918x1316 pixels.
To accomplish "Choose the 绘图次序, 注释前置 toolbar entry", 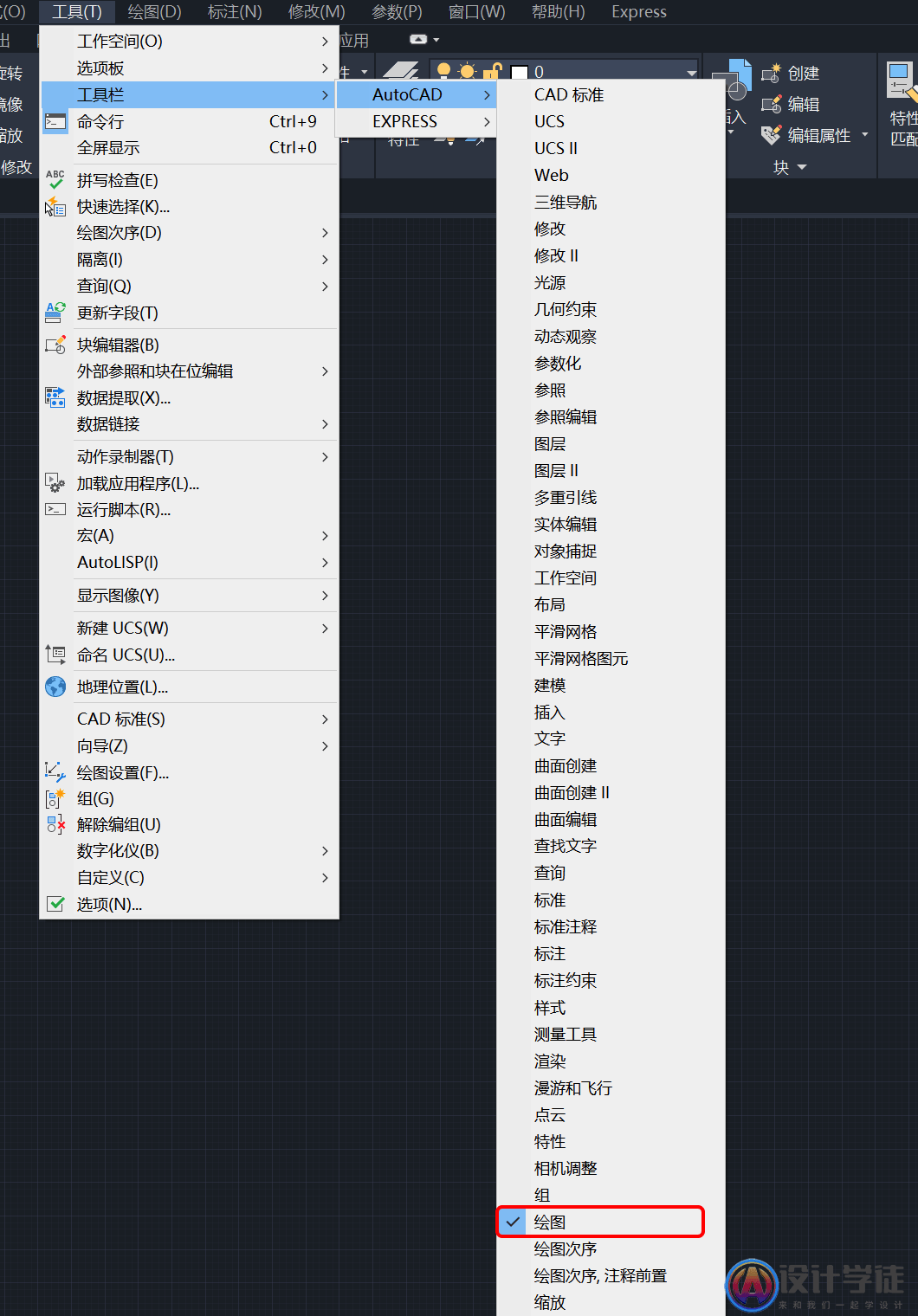I will [x=611, y=1275].
